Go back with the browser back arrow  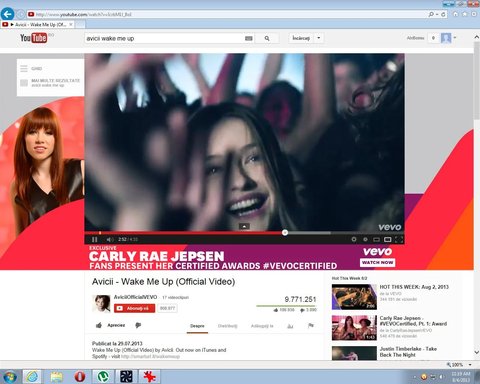[x=8, y=14]
